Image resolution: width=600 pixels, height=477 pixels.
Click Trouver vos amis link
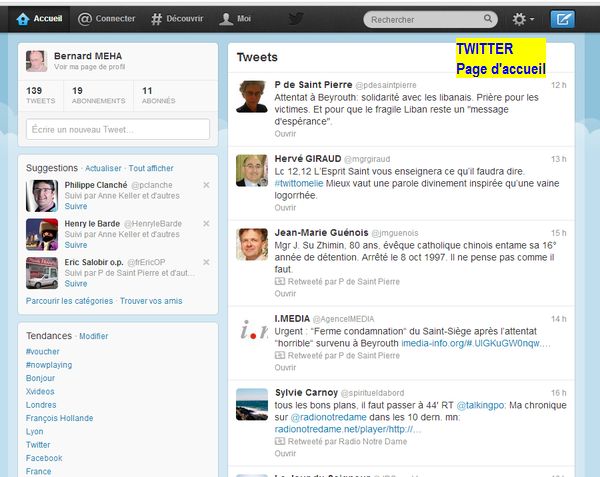coord(151,301)
